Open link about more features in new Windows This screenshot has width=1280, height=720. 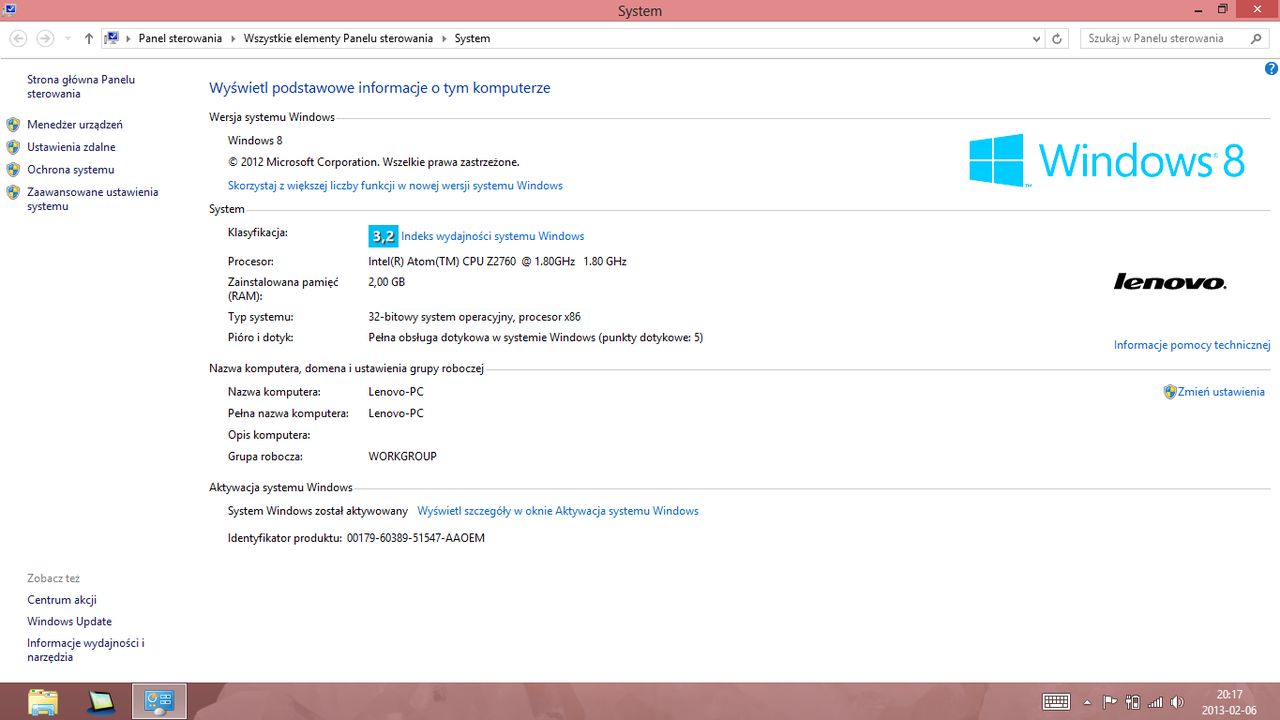(x=395, y=185)
